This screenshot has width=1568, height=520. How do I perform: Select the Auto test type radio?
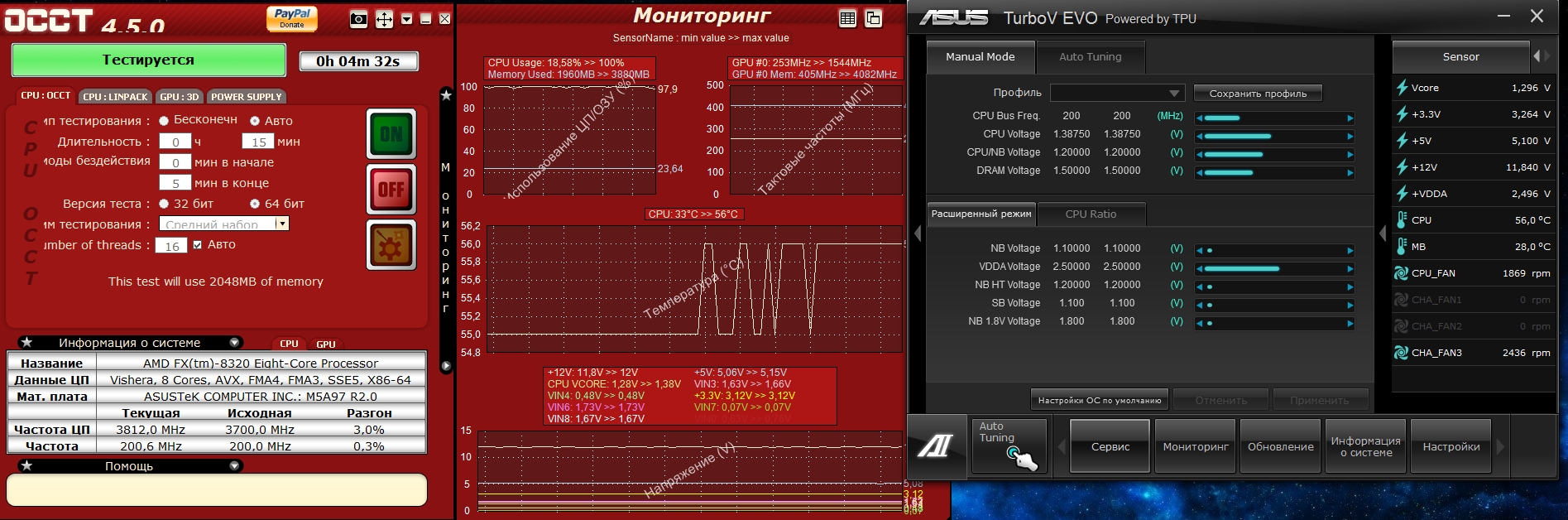255,120
